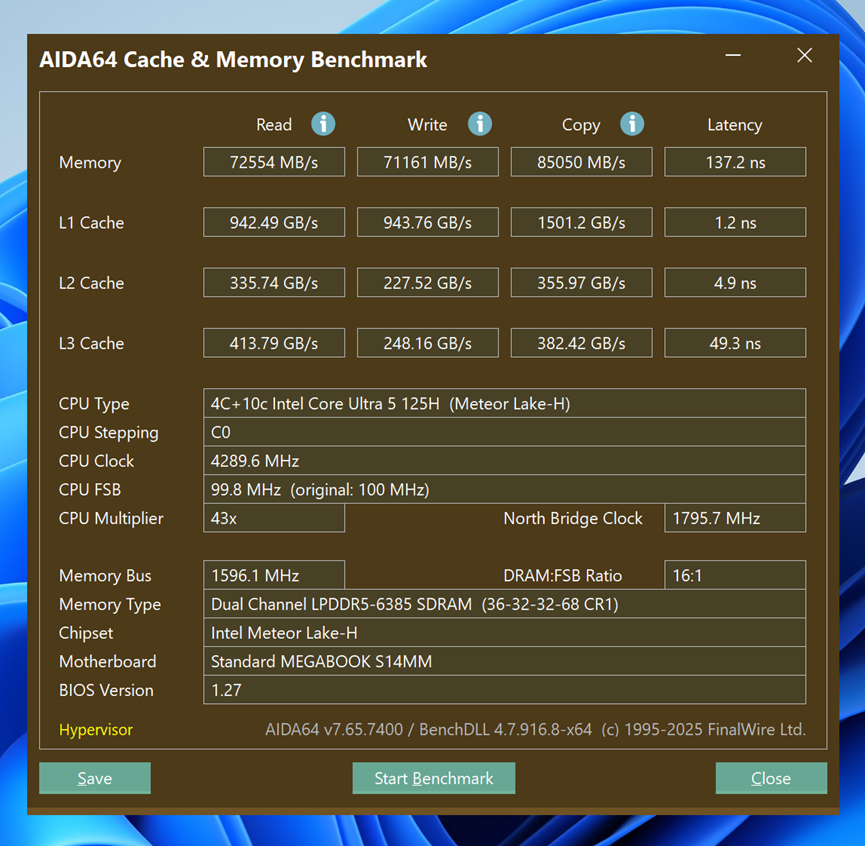This screenshot has height=846, width=865.
Task: Click the L1 Cache Copy 1501.2 GB/s box
Action: 581,222
